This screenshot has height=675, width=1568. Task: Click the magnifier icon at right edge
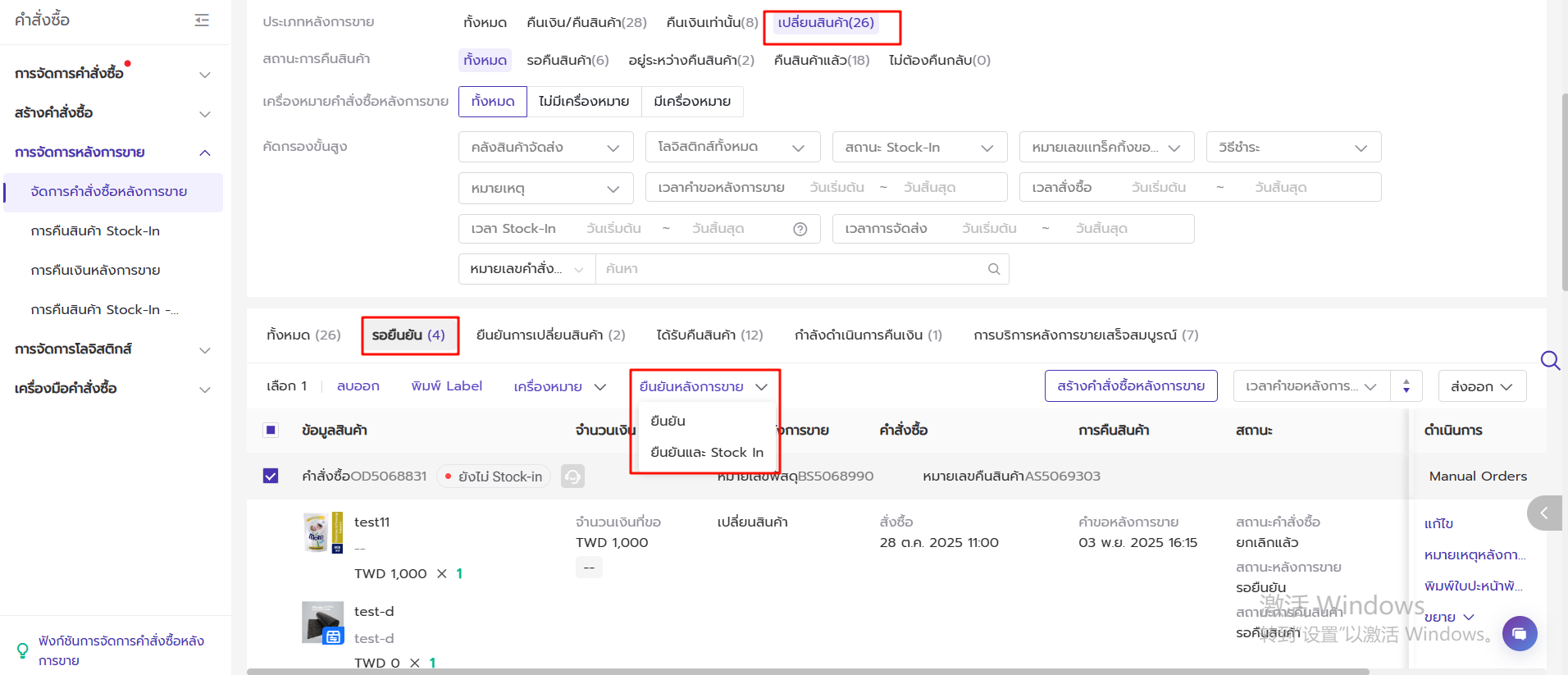pos(1550,360)
